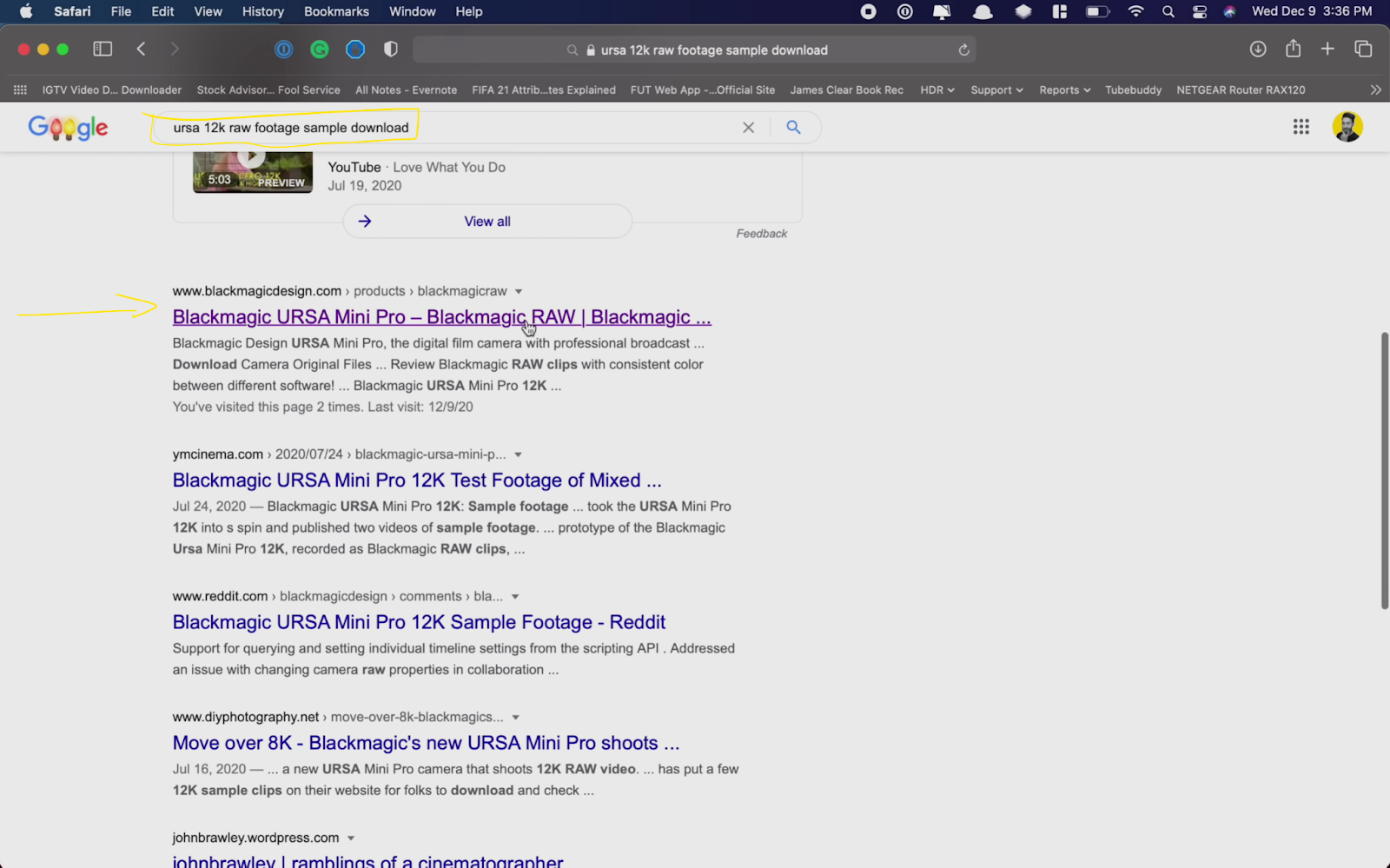Viewport: 1390px width, 868px height.
Task: Open the Window menu
Action: coord(413,11)
